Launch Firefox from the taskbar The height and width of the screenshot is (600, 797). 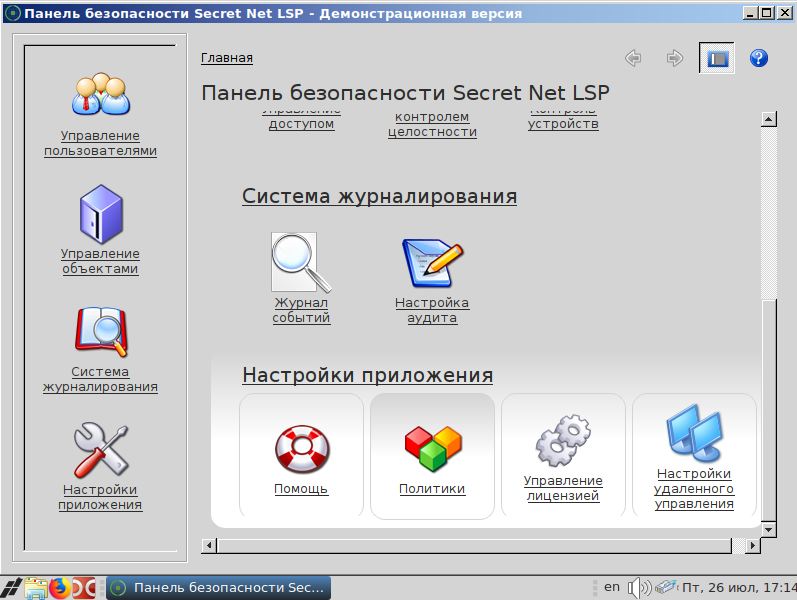click(x=59, y=588)
